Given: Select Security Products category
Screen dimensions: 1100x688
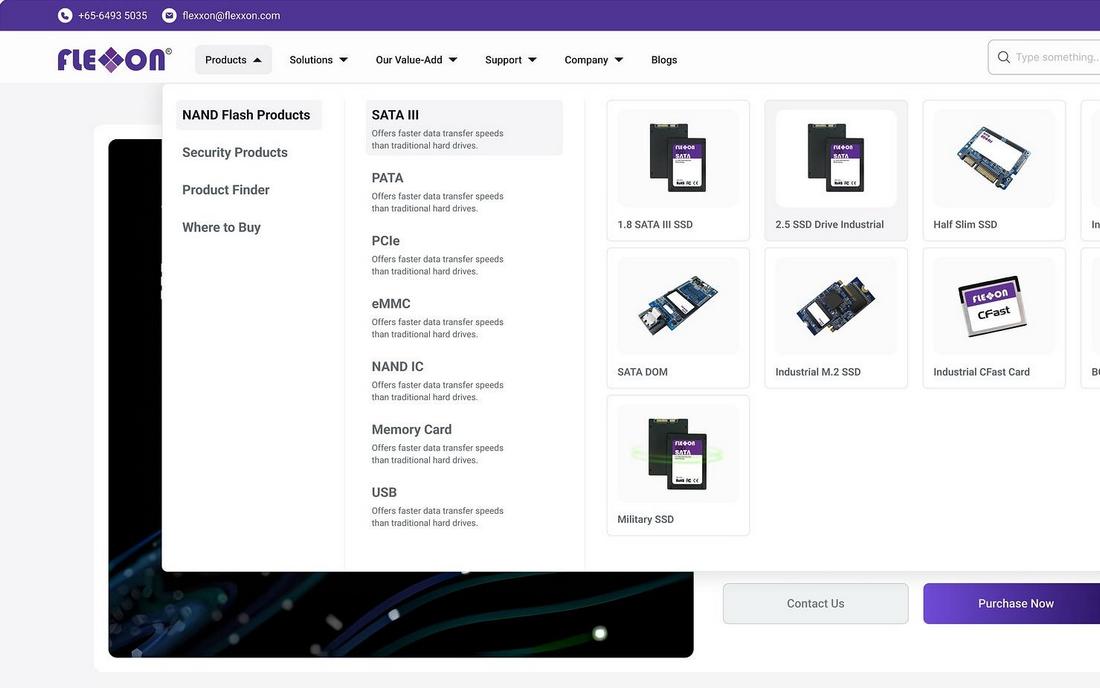Looking at the screenshot, I should pyautogui.click(x=235, y=152).
